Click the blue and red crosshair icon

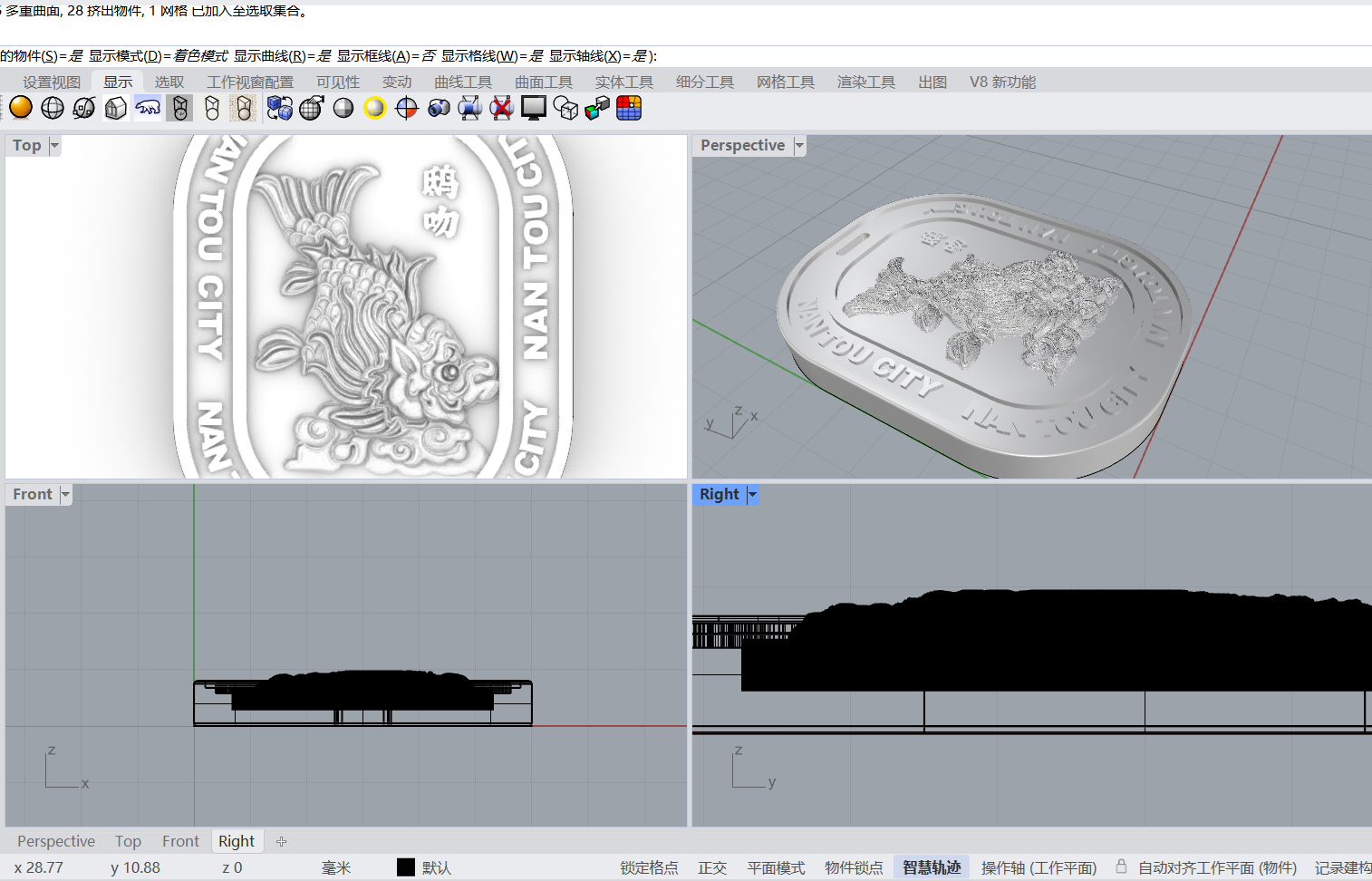click(x=407, y=108)
